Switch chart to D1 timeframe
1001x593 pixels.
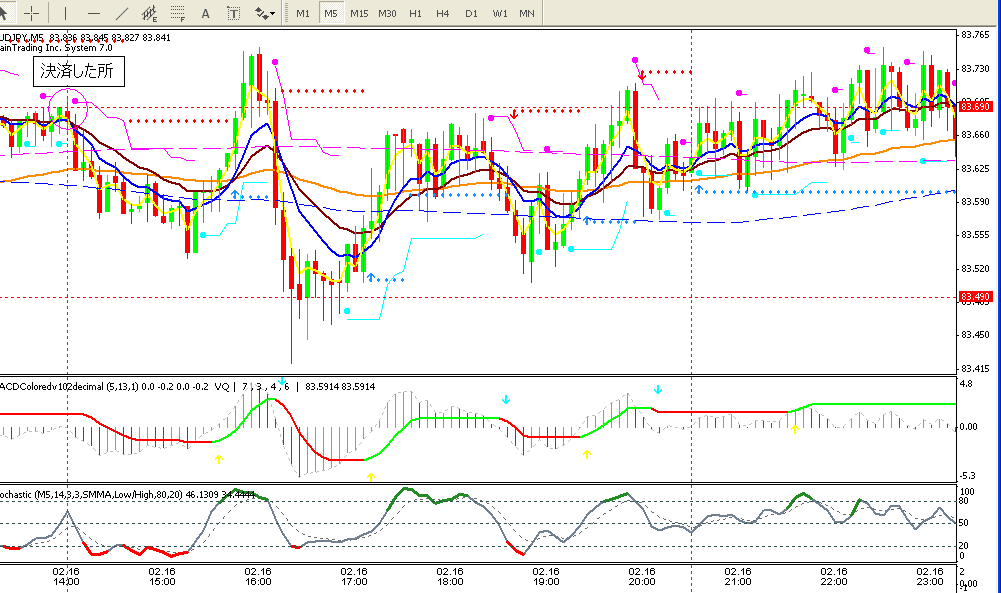(x=471, y=13)
